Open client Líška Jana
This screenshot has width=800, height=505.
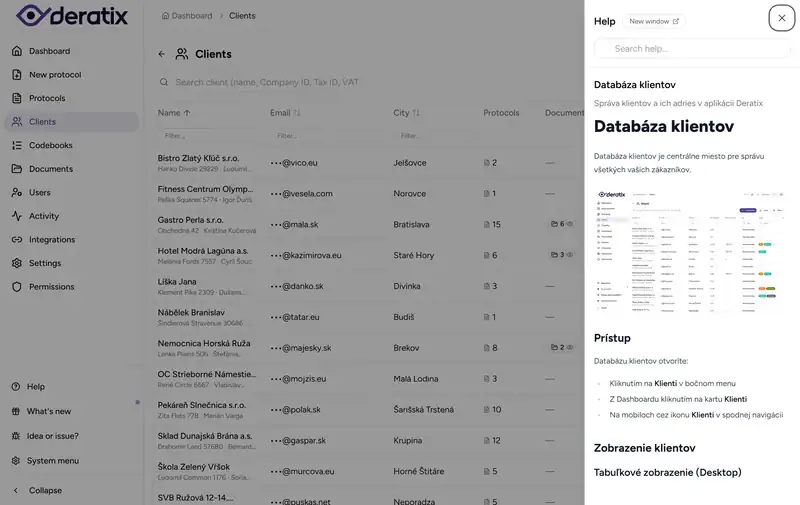(177, 282)
